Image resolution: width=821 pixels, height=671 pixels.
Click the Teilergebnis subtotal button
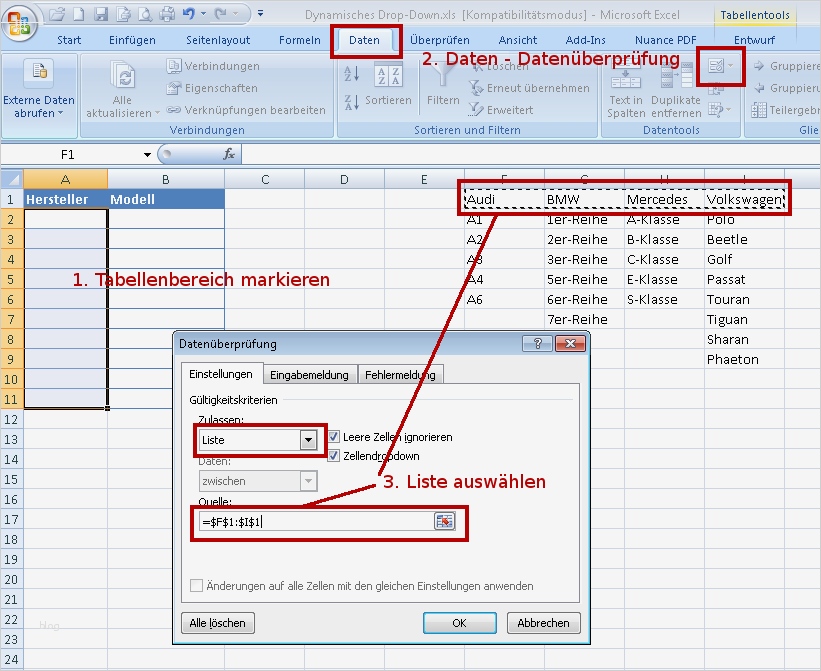pos(784,110)
